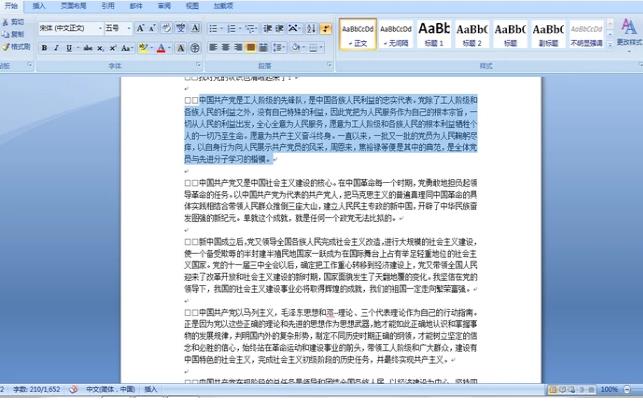Switch to the 加载项 (Add-ins) tab
This screenshot has width=643, height=401.
tap(223, 6)
